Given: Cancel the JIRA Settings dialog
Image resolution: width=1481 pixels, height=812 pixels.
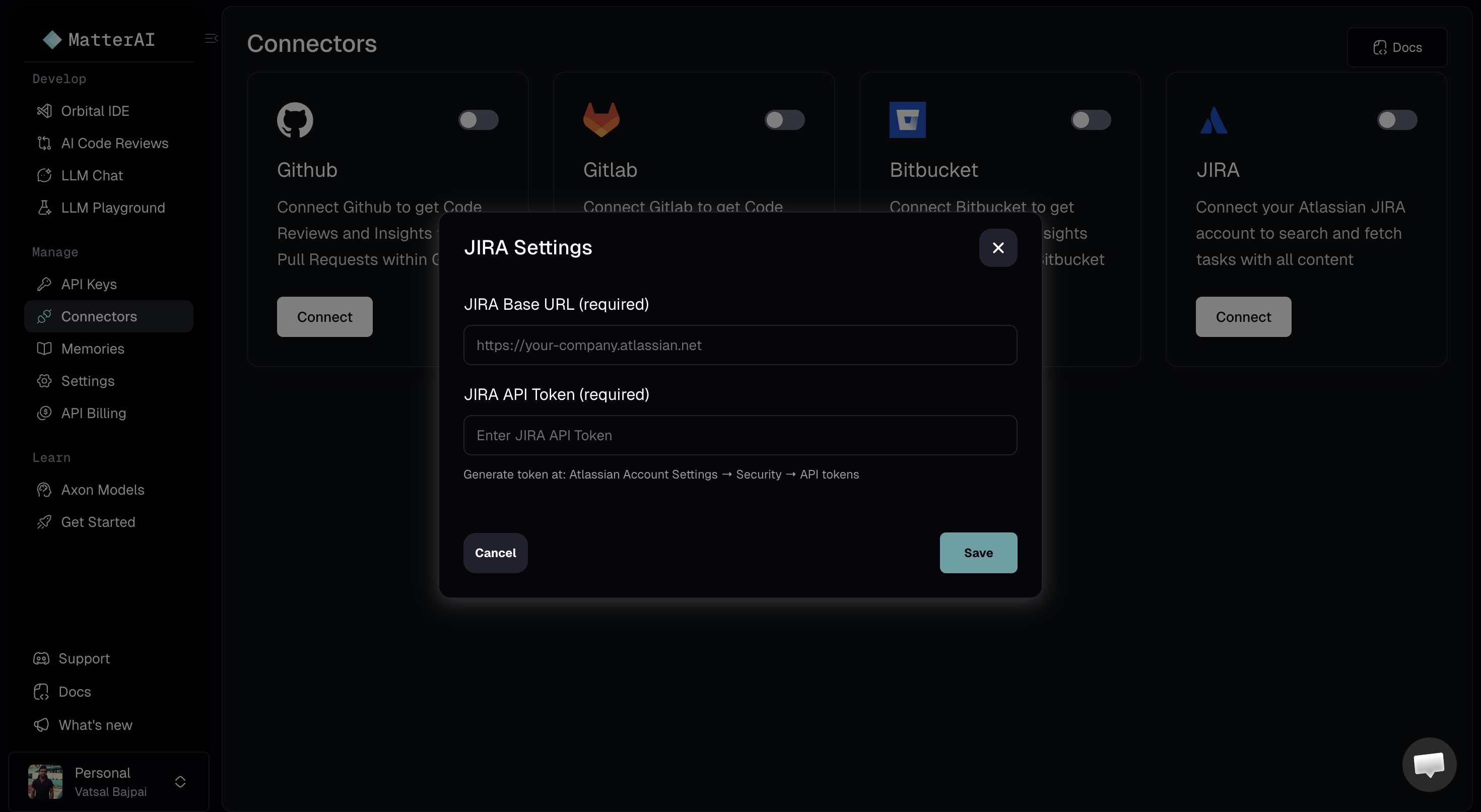Looking at the screenshot, I should click(495, 553).
